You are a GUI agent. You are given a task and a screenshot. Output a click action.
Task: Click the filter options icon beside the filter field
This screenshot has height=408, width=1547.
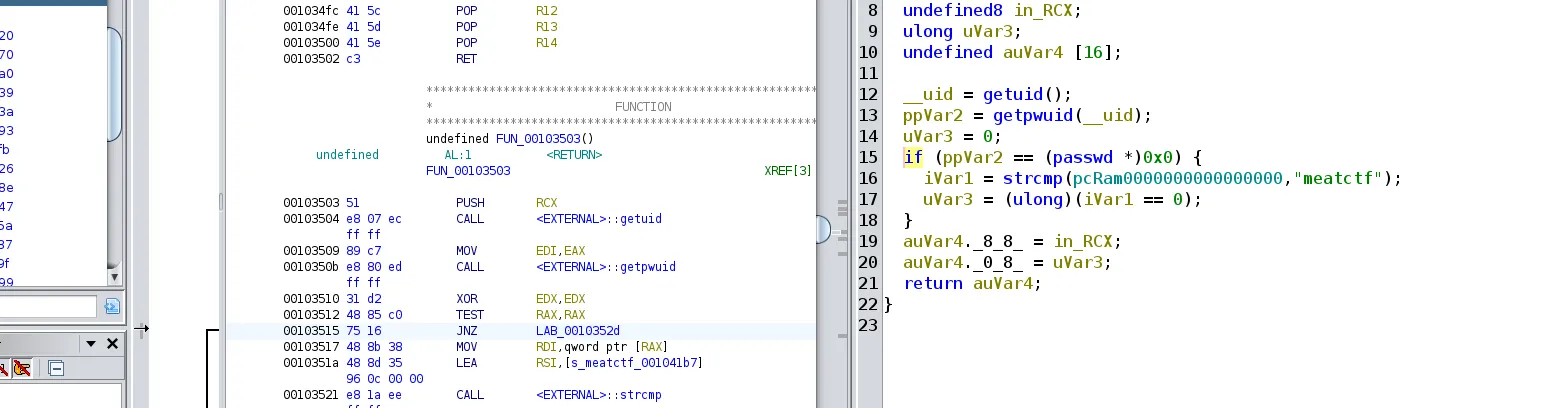pyautogui.click(x=112, y=306)
